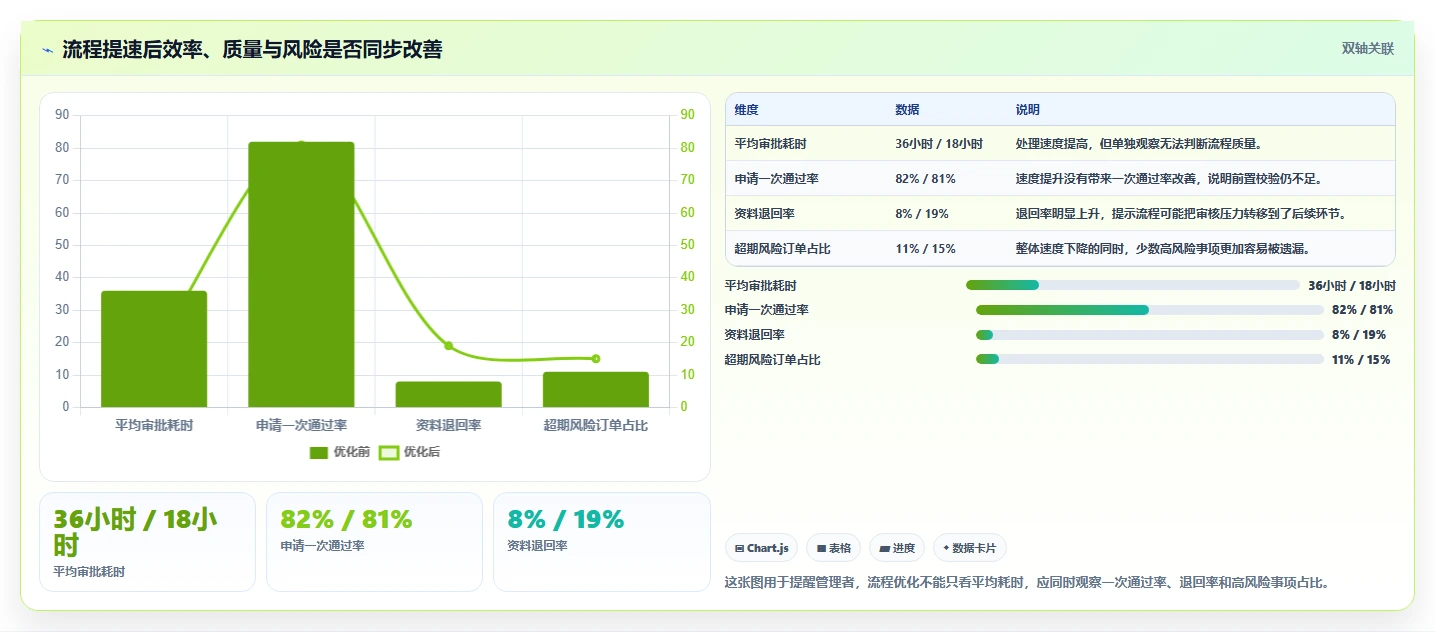Click x-axis label 平均审批耗时
The image size is (1435, 632).
coord(154,426)
